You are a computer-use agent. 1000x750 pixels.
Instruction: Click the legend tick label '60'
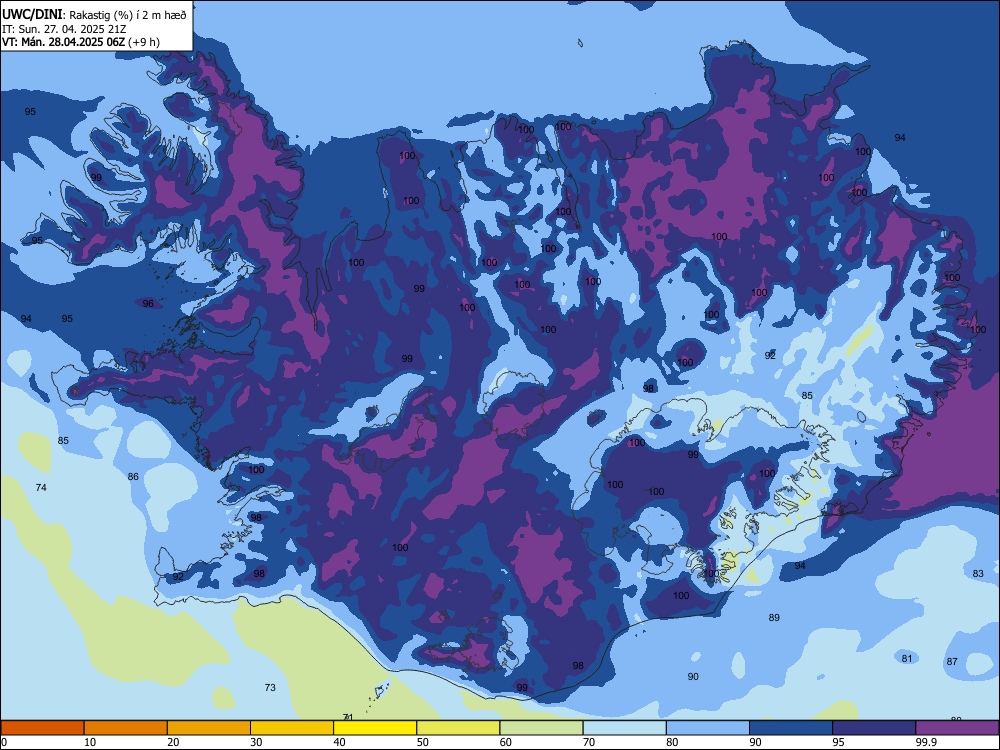tap(506, 742)
